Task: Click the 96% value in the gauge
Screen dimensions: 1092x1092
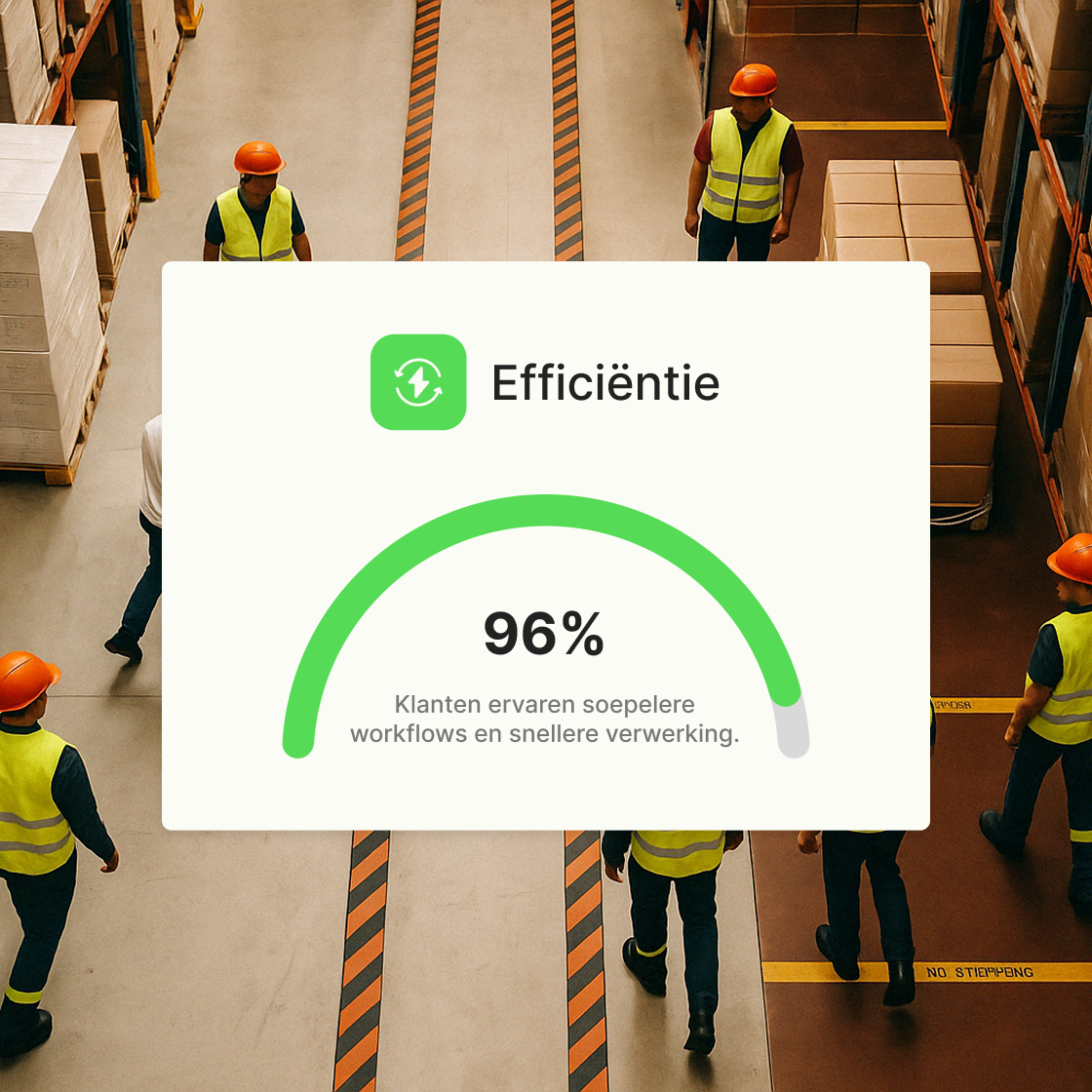Action: [544, 634]
